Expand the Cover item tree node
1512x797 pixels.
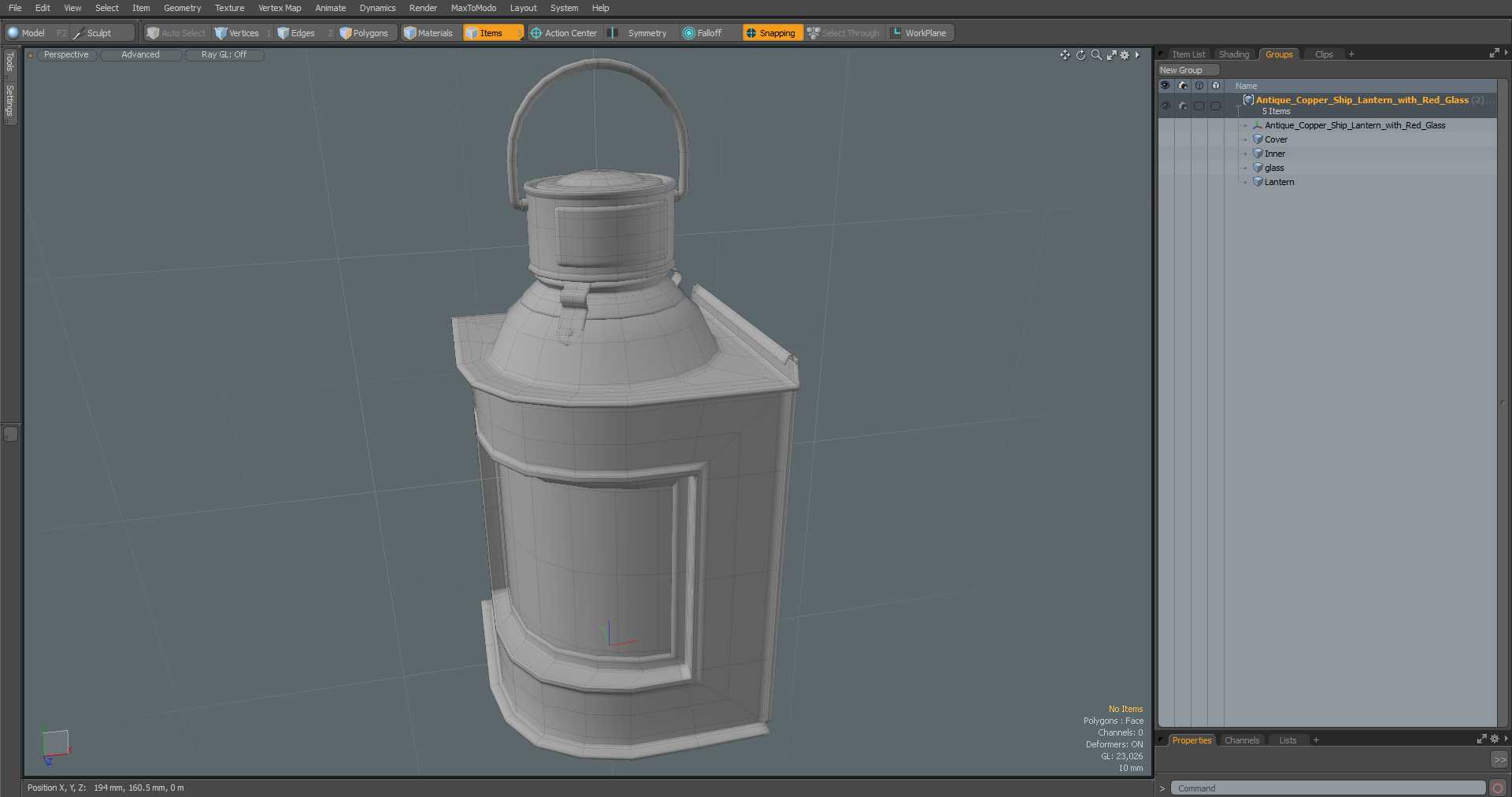coord(1245,139)
